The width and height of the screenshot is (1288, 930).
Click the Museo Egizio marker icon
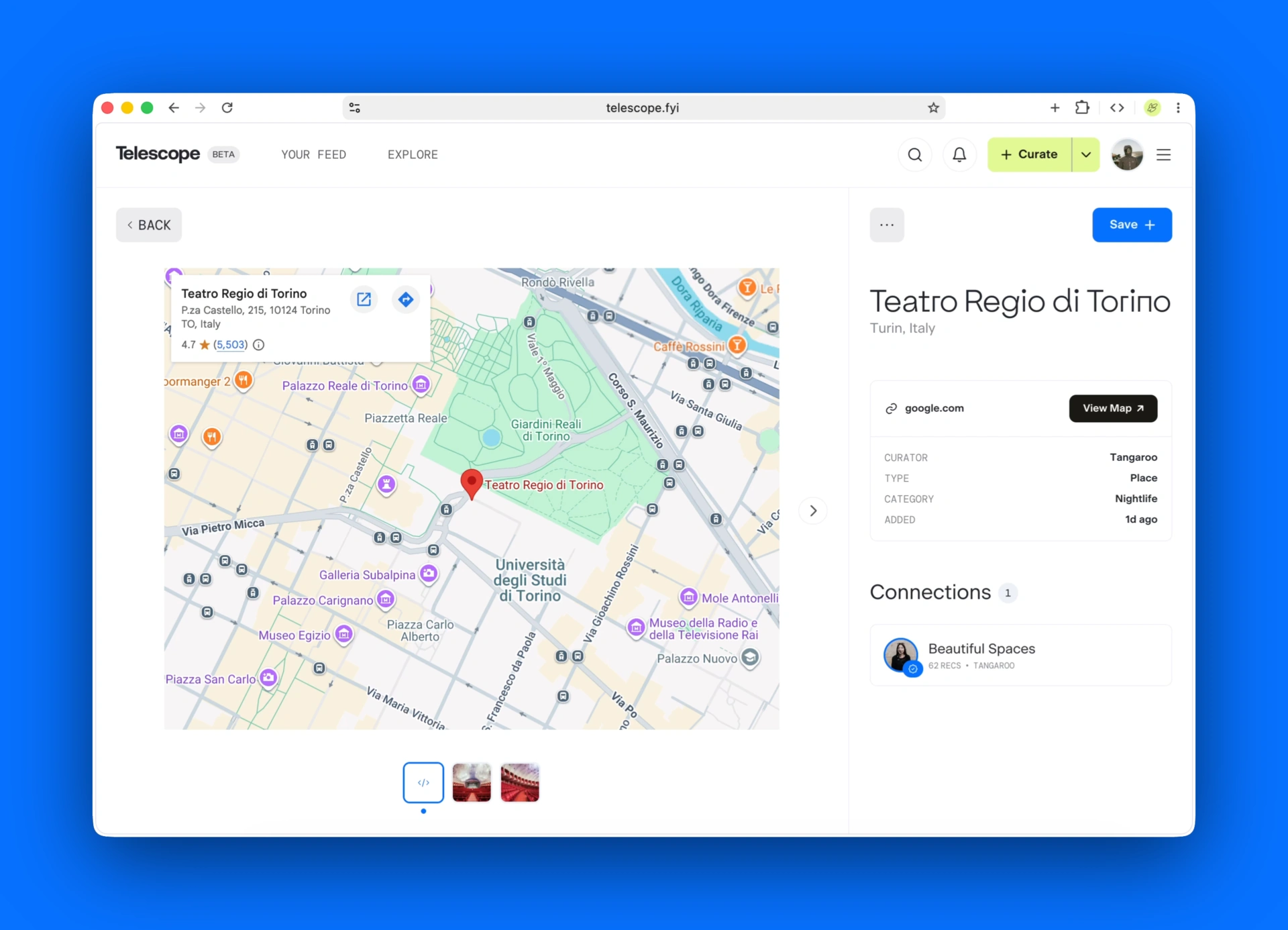344,634
